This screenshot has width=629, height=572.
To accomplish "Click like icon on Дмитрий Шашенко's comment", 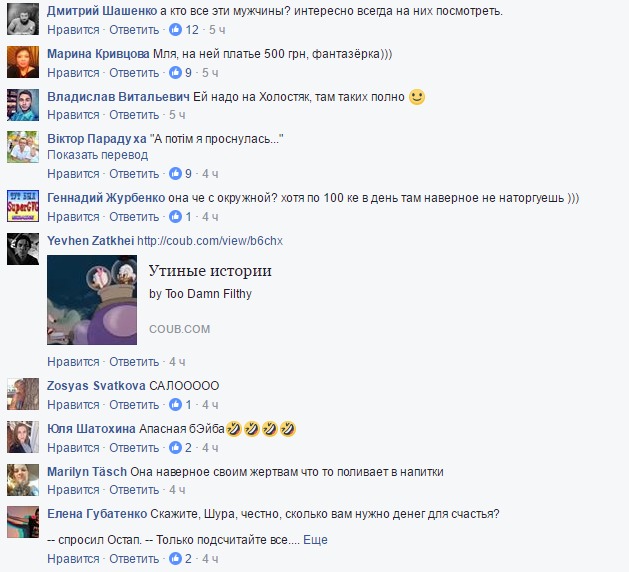I will (175, 30).
